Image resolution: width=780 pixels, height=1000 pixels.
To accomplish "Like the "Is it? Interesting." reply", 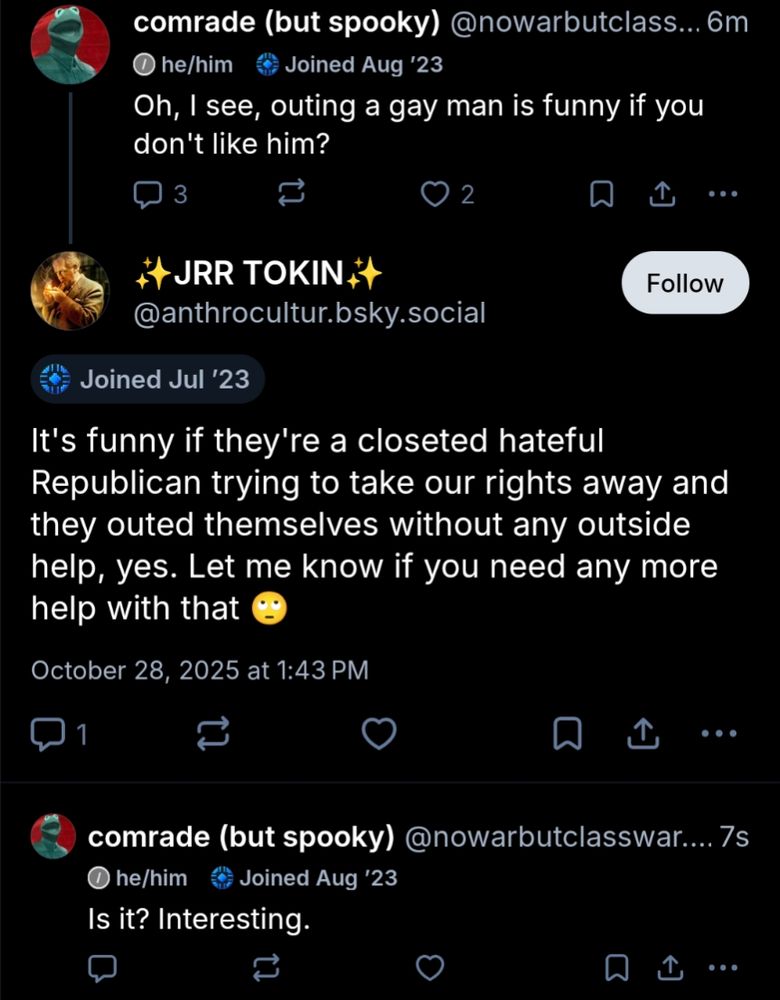I will [430, 968].
